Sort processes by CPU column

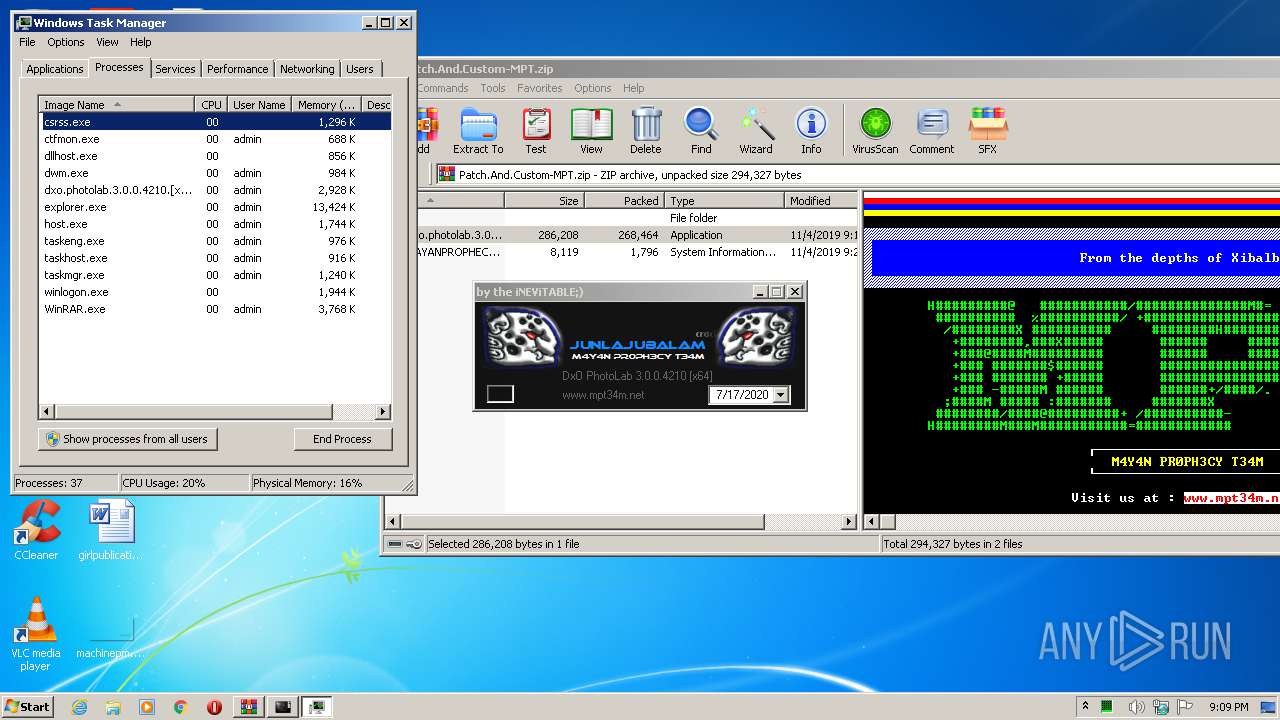point(211,105)
